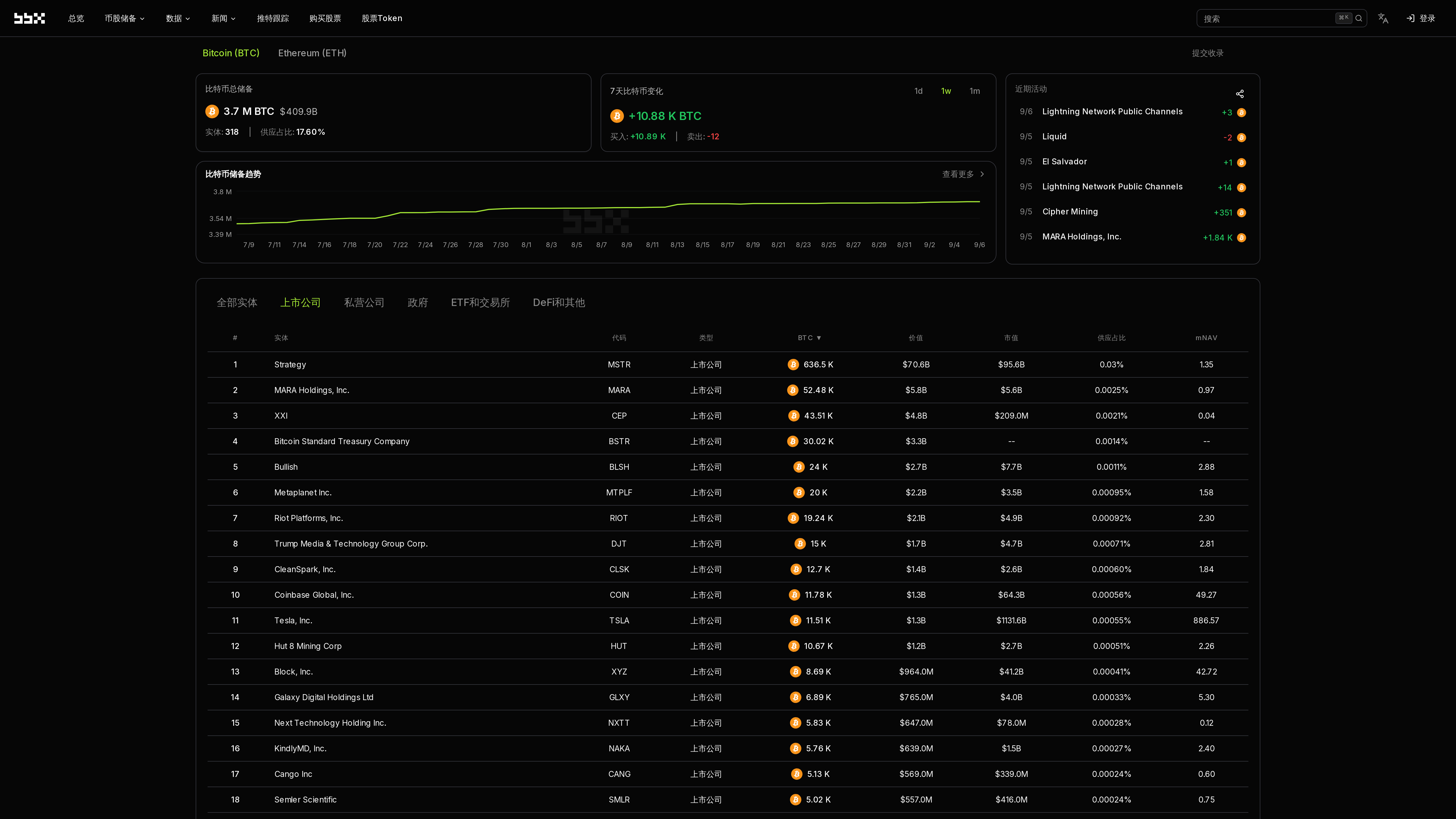Viewport: 1456px width, 819px height.
Task: Select the 私营公司 tab
Action: pos(364,303)
